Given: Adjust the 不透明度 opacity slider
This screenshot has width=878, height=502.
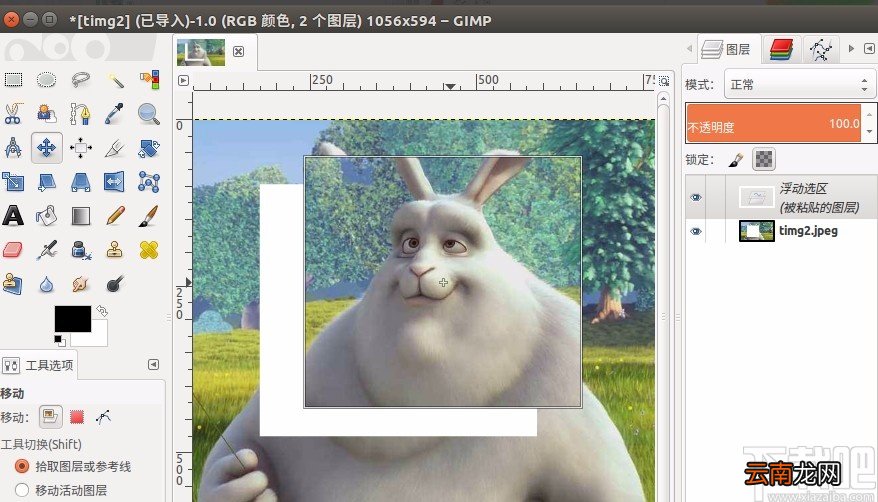Looking at the screenshot, I should [x=773, y=123].
